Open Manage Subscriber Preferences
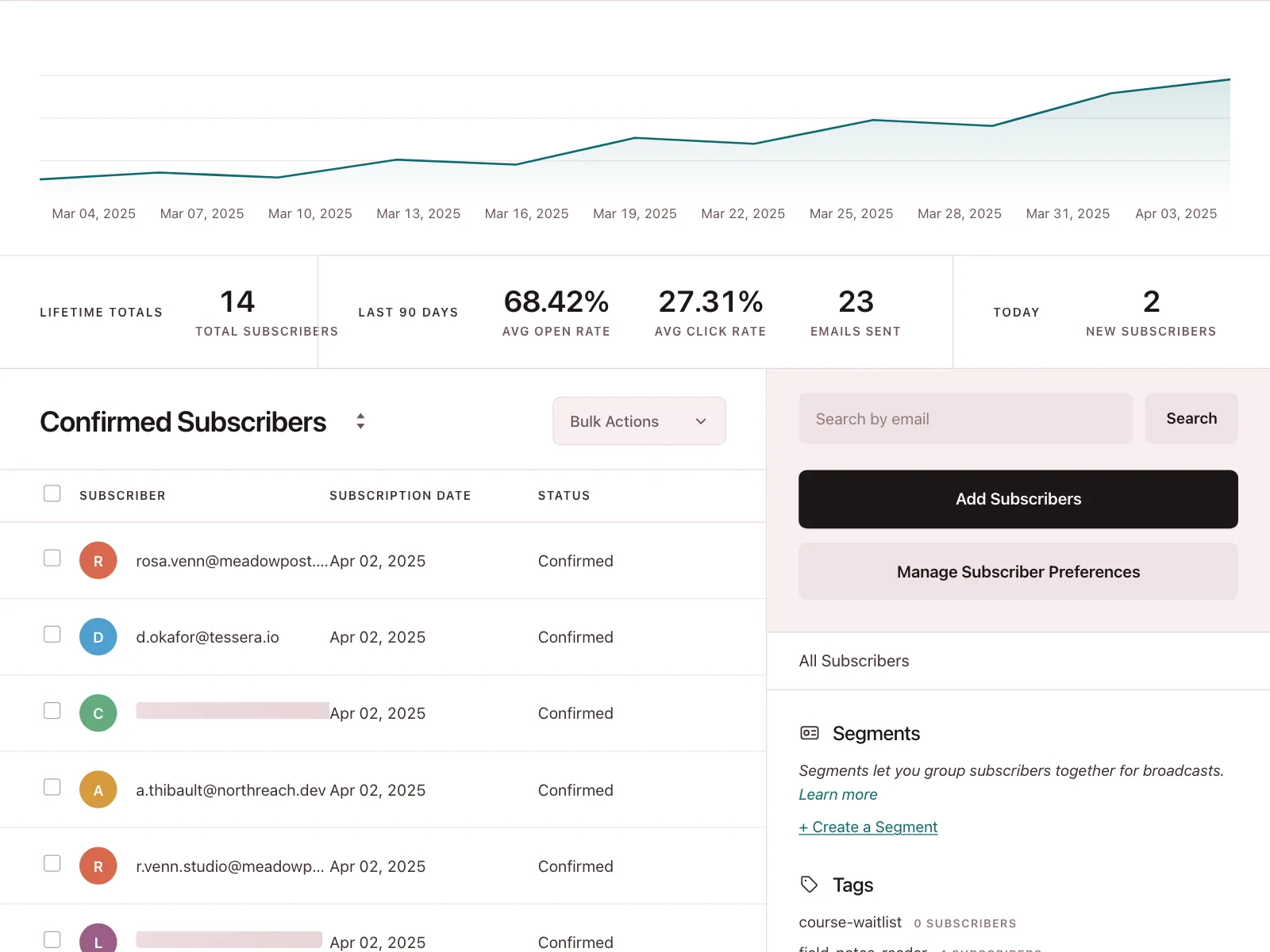1270x952 pixels. [1018, 572]
